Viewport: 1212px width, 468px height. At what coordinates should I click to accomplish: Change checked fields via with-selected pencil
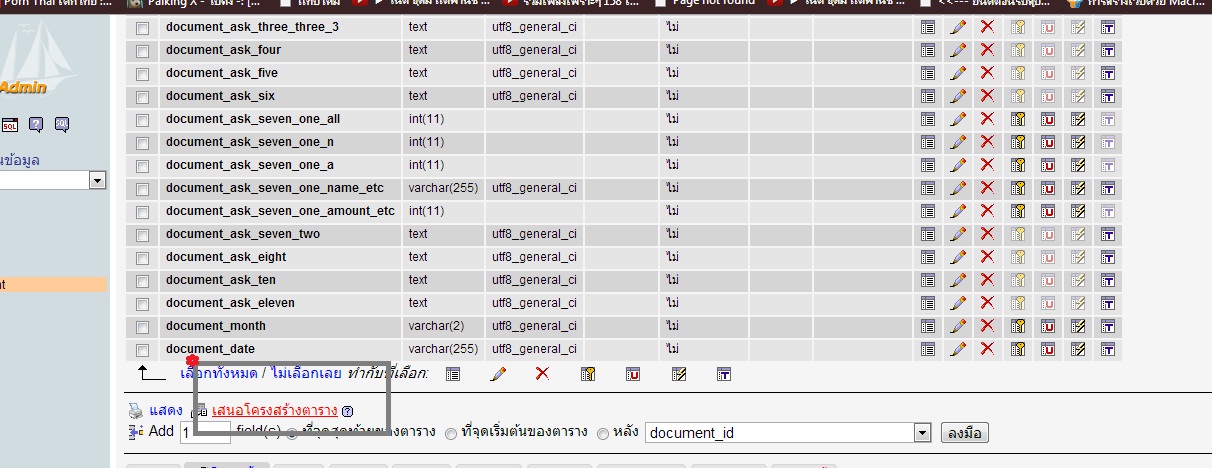point(498,373)
